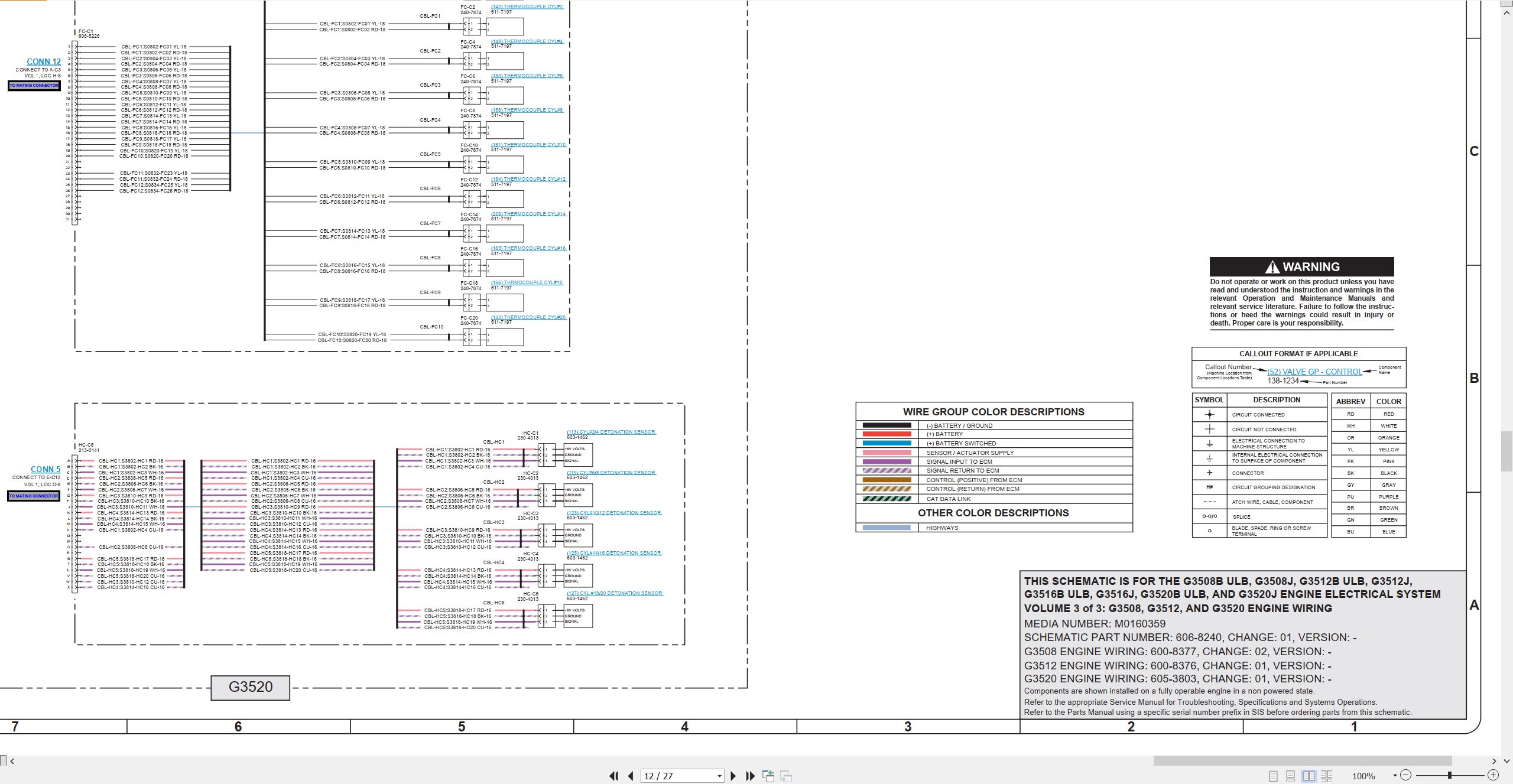Open (164) Thermocouple CYL#12 link
Viewport: 1513px width, 784px height.
[528, 179]
